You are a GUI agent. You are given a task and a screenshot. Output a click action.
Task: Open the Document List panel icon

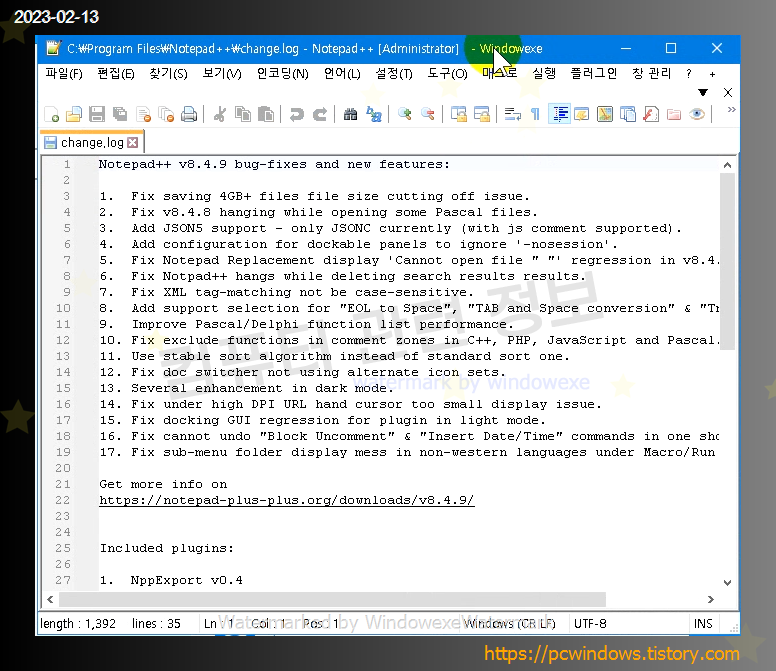click(628, 114)
